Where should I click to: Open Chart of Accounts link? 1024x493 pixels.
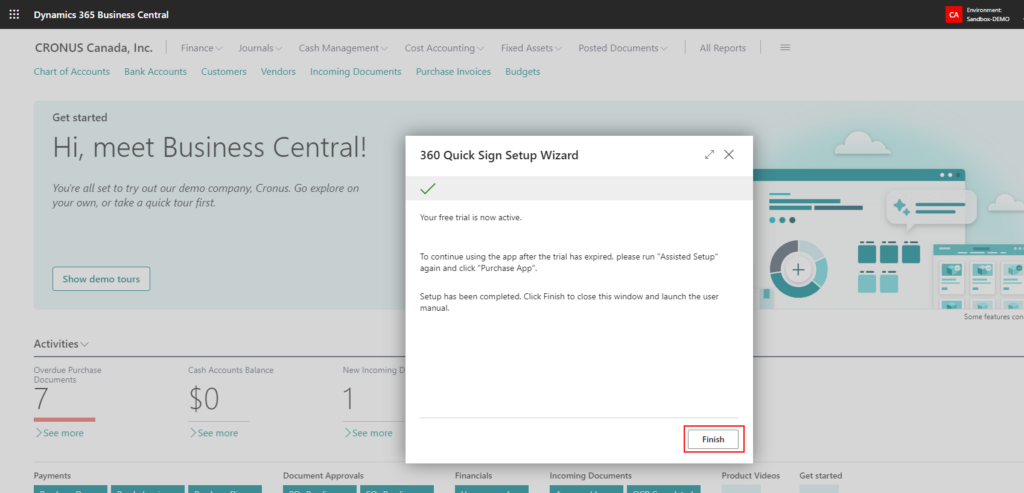[x=72, y=72]
